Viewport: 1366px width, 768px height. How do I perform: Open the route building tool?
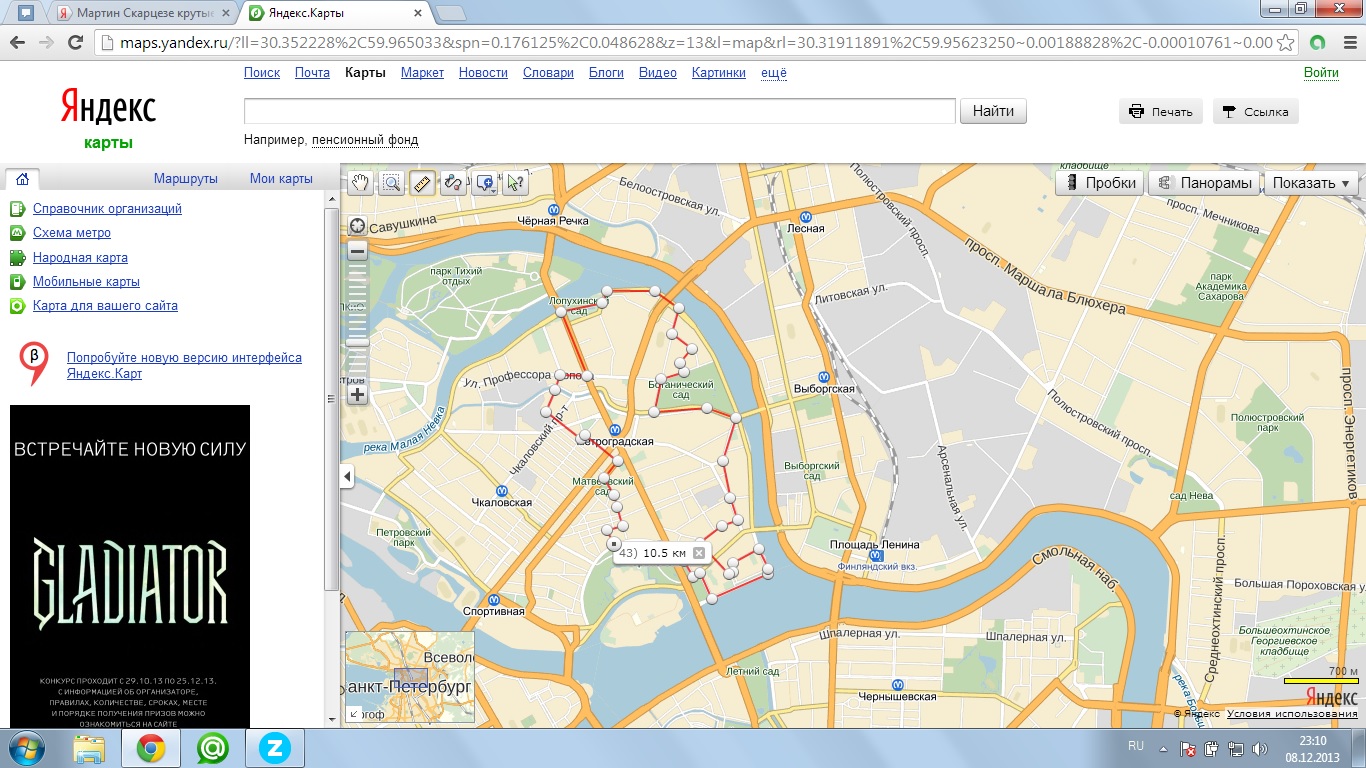(454, 183)
